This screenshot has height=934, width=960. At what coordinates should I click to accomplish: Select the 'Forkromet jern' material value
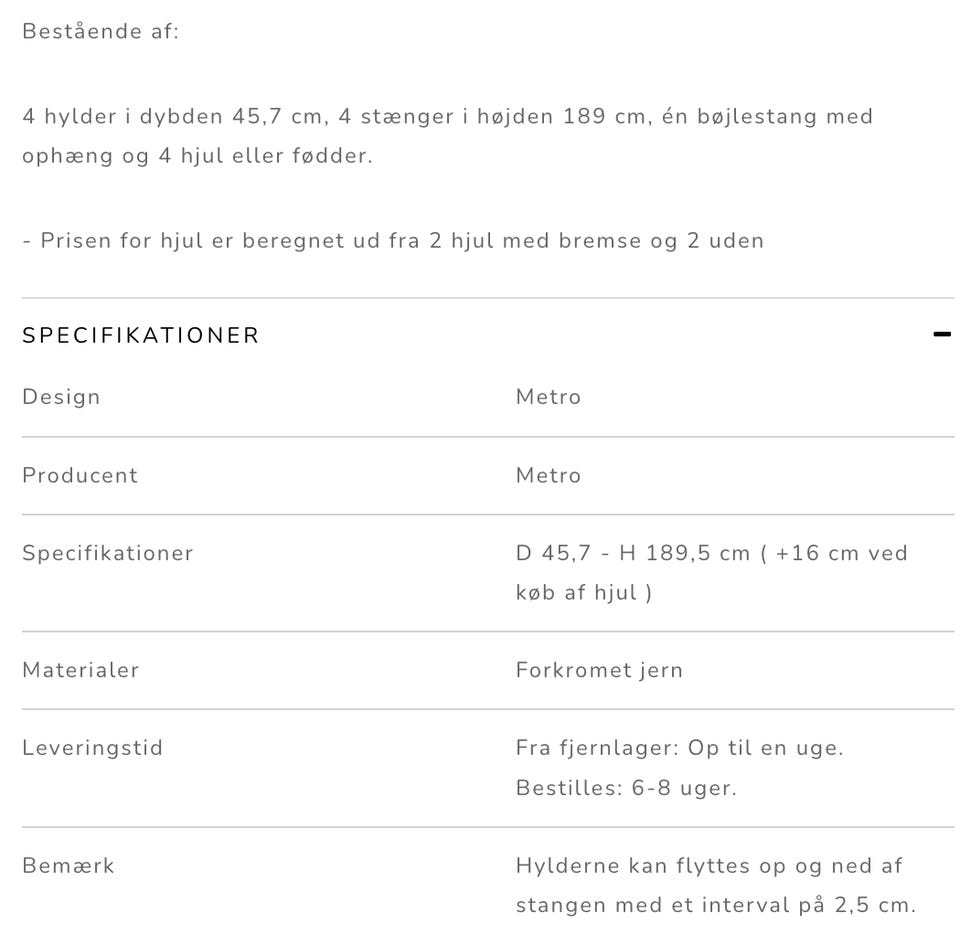(x=599, y=670)
